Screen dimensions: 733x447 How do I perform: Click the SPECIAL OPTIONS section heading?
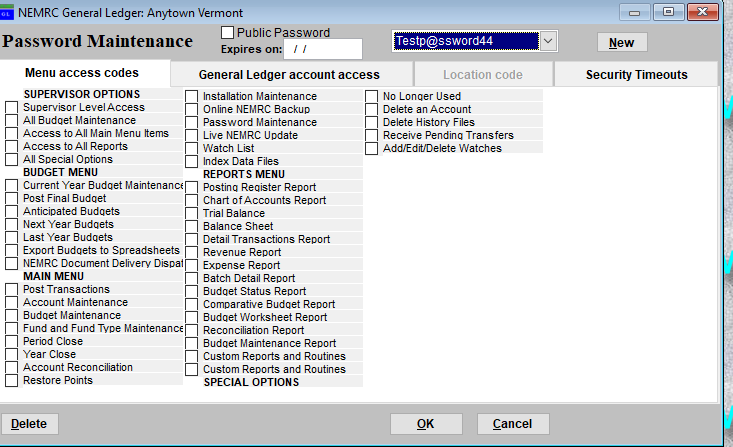pos(251,382)
